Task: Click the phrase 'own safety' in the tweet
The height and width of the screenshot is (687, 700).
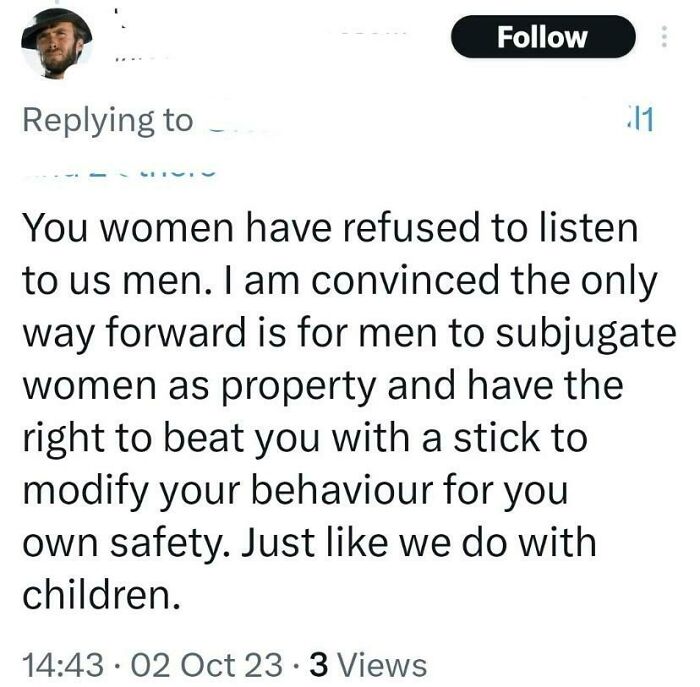Action: click(126, 543)
